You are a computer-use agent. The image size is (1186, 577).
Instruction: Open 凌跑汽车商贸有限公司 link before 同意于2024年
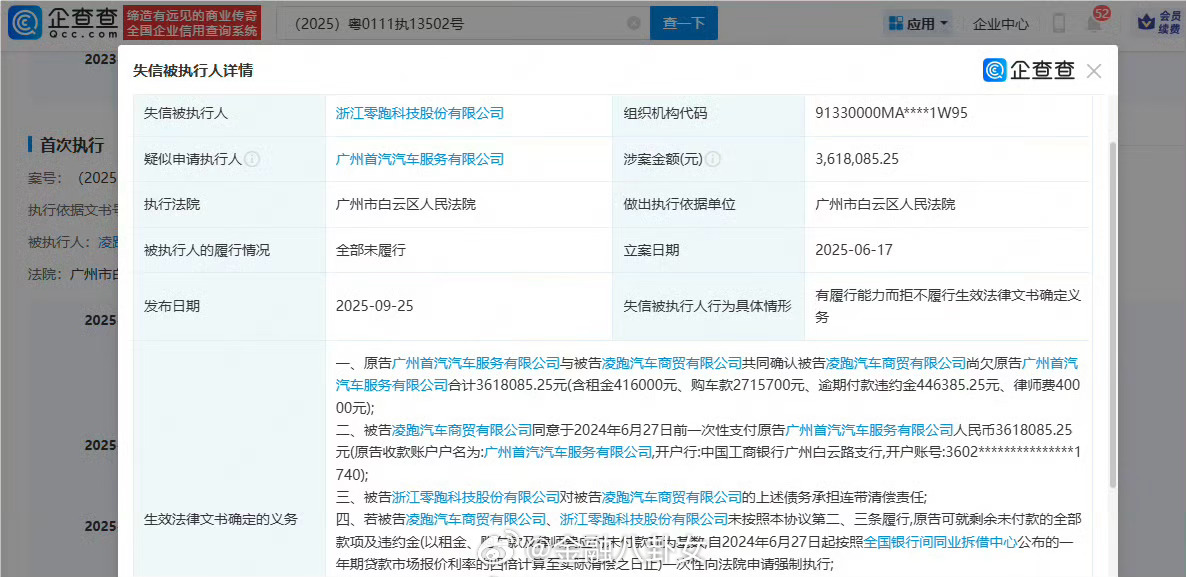coord(462,430)
